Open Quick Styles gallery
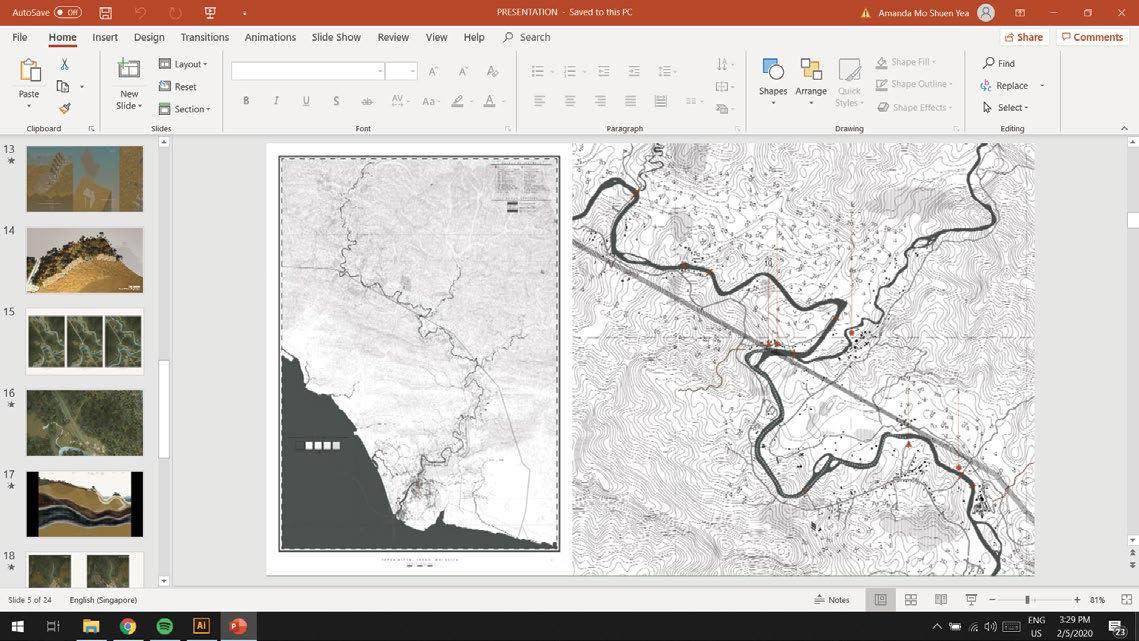This screenshot has width=1139, height=641. click(x=848, y=81)
